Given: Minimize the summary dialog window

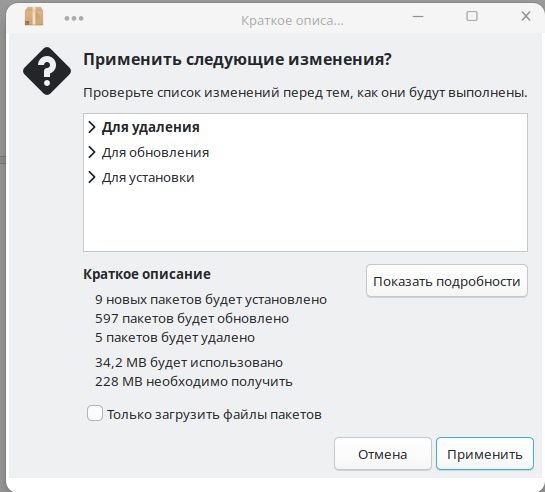Looking at the screenshot, I should pyautogui.click(x=418, y=16).
